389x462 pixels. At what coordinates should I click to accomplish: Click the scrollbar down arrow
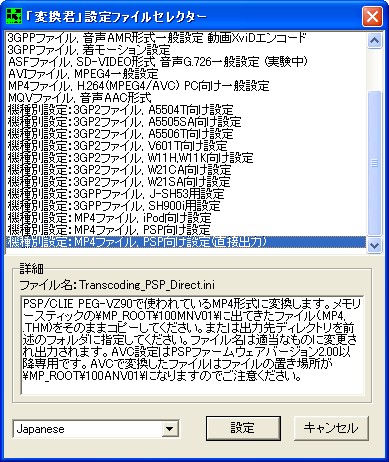[374, 245]
